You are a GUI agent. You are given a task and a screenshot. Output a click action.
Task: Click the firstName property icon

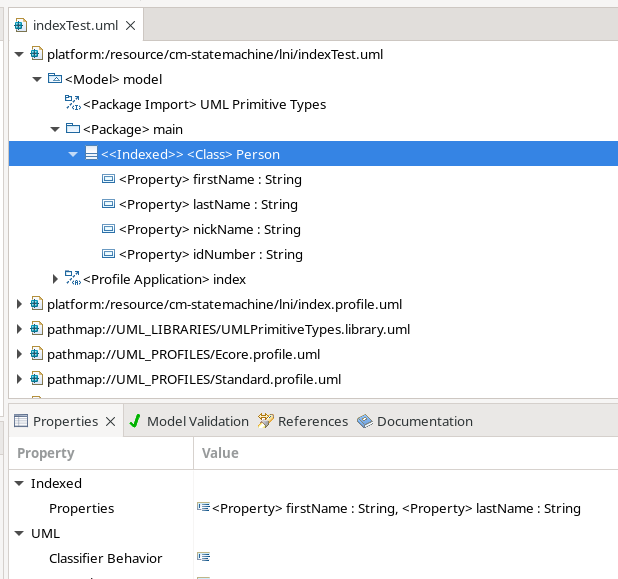109,179
